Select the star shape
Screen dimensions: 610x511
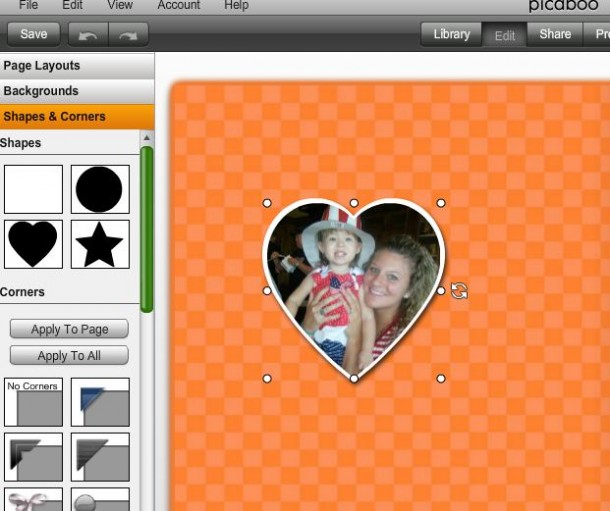tap(100, 244)
